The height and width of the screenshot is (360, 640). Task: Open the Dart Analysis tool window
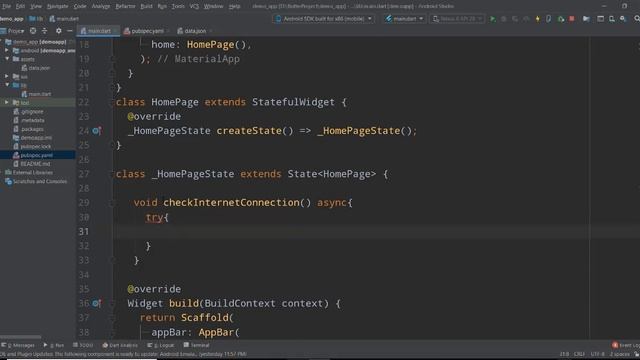coord(120,345)
